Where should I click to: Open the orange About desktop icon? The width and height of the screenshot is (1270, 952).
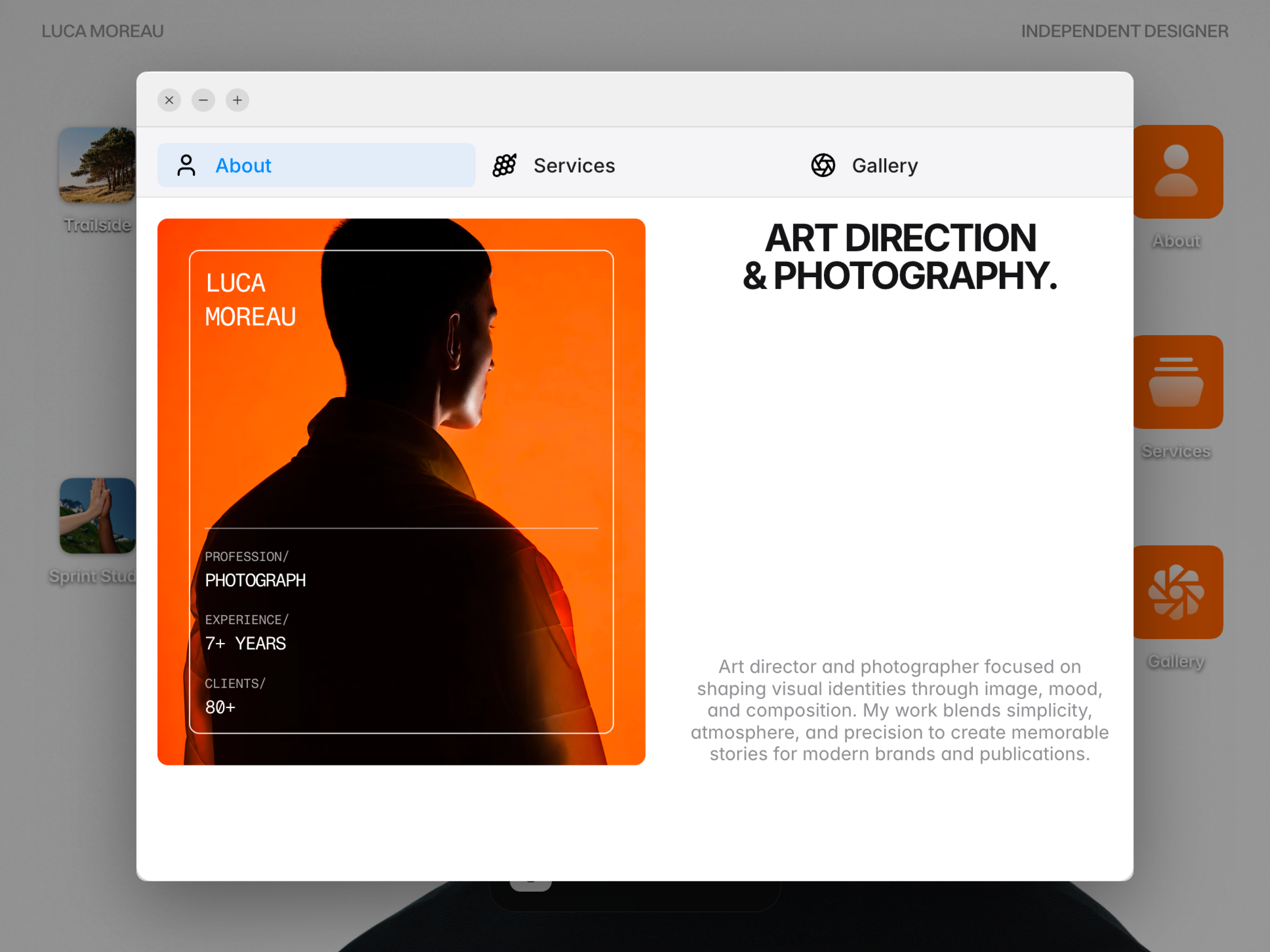1178,172
